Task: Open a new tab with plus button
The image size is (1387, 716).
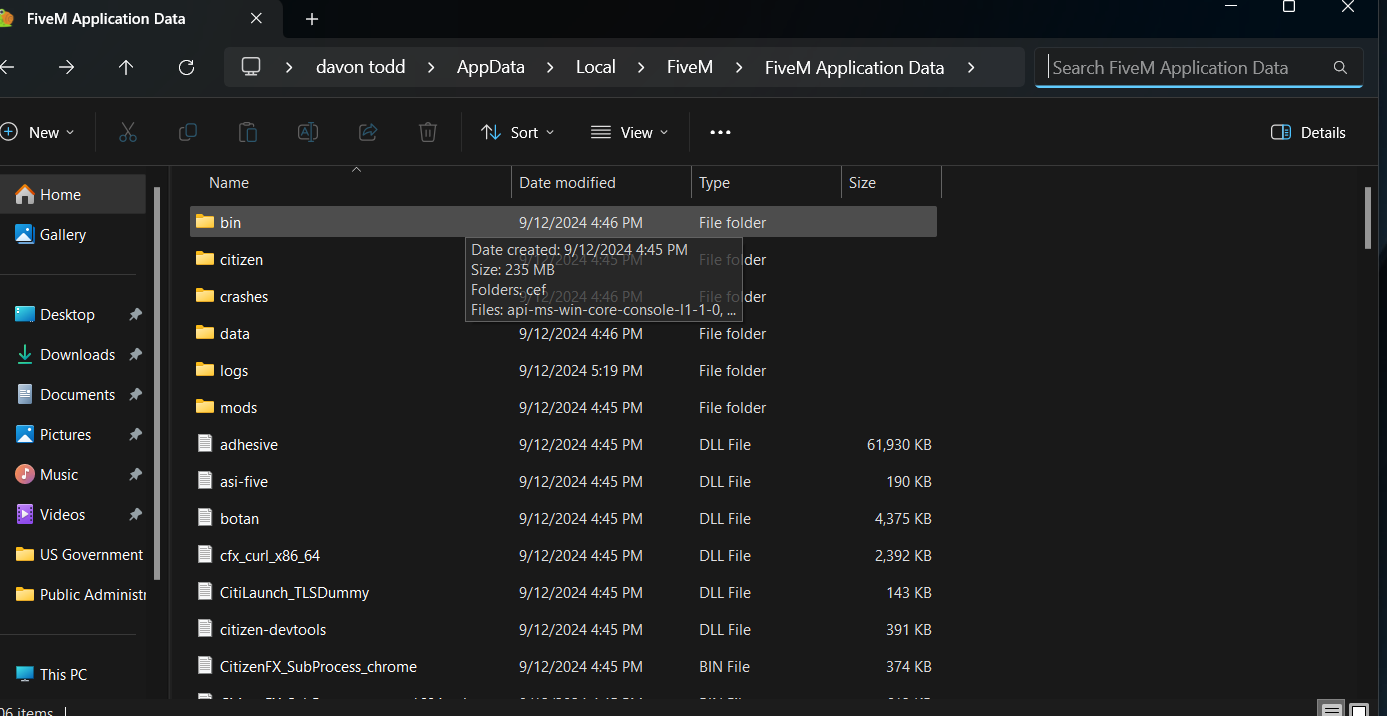Action: pos(312,19)
